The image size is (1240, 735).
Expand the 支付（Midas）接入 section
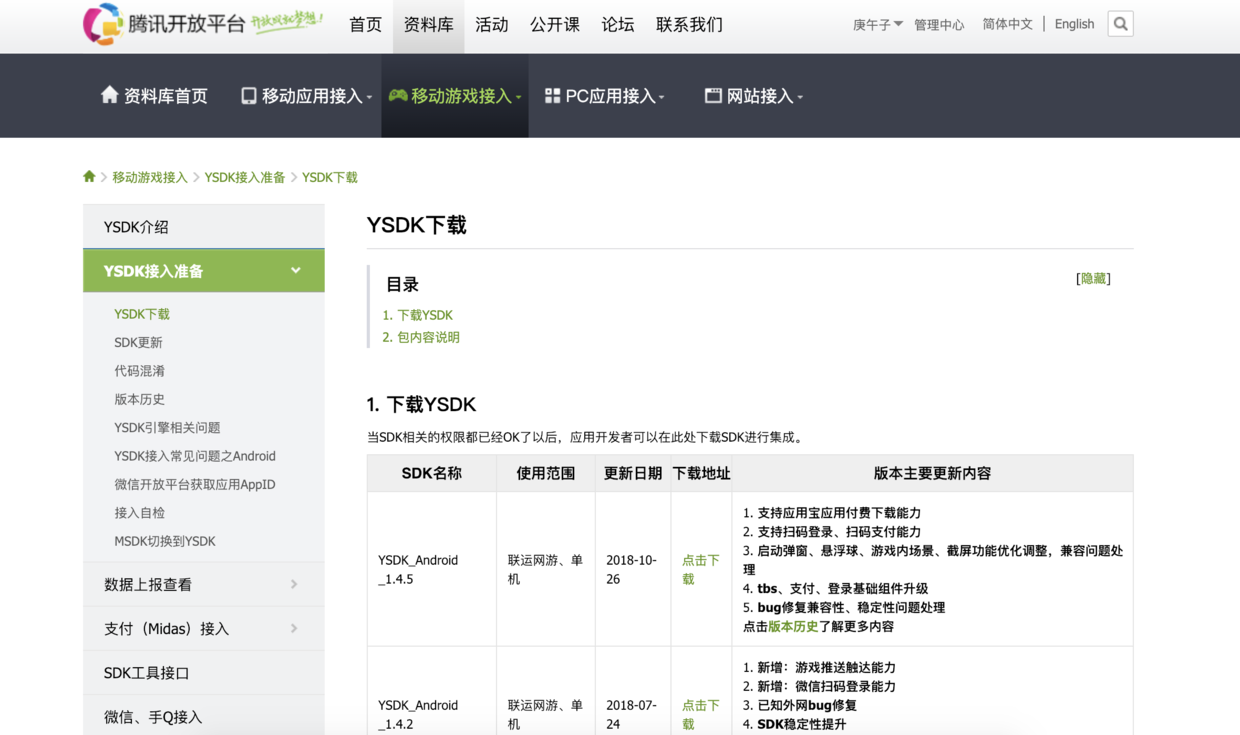pos(294,629)
